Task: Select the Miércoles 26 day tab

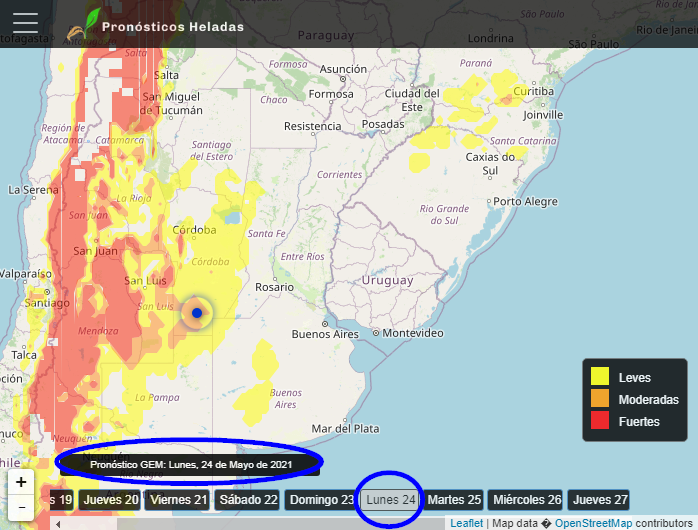Action: [527, 500]
